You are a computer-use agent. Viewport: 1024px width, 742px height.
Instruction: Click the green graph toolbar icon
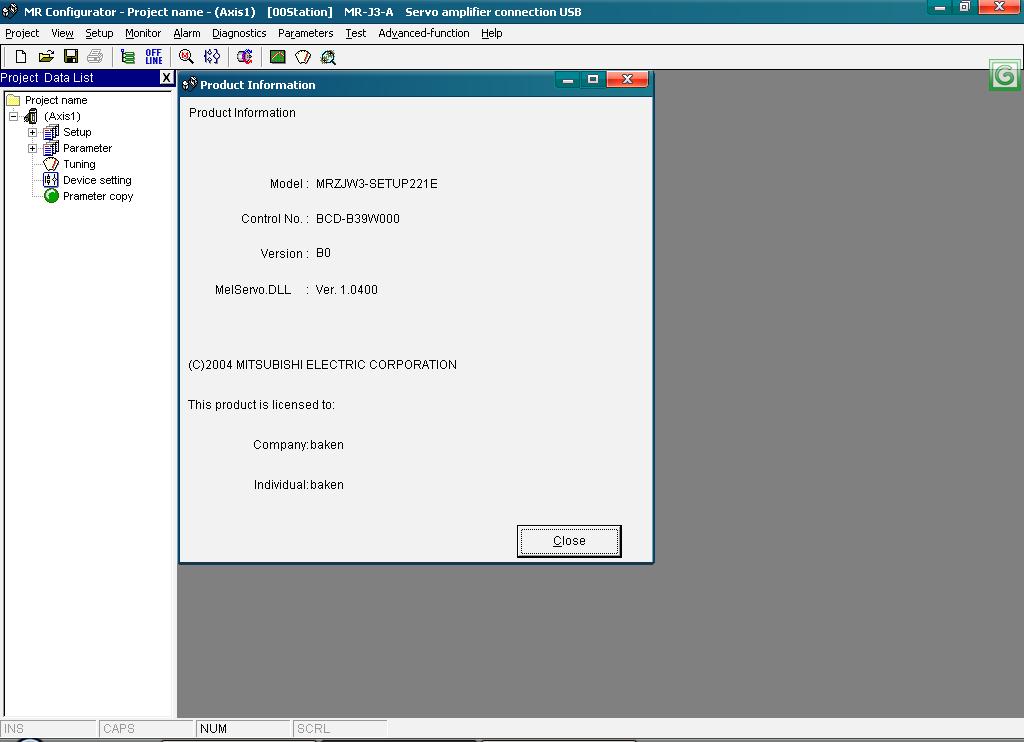278,57
